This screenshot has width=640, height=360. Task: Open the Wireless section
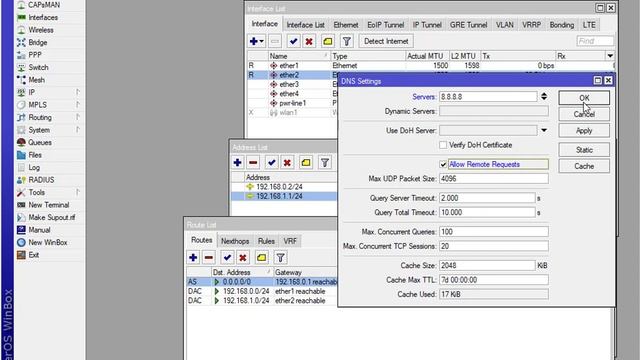(41, 30)
